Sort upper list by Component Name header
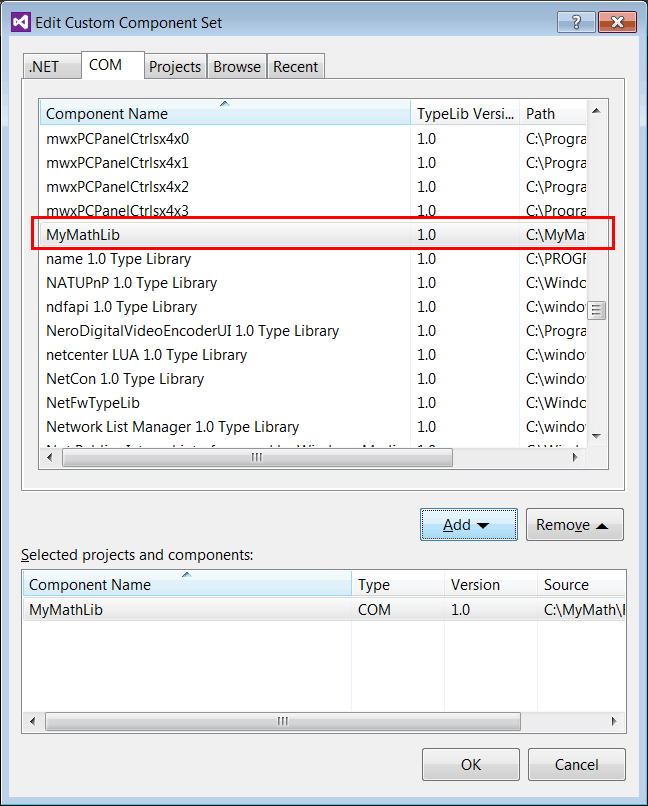Screen dimensions: 648x806 tap(225, 113)
